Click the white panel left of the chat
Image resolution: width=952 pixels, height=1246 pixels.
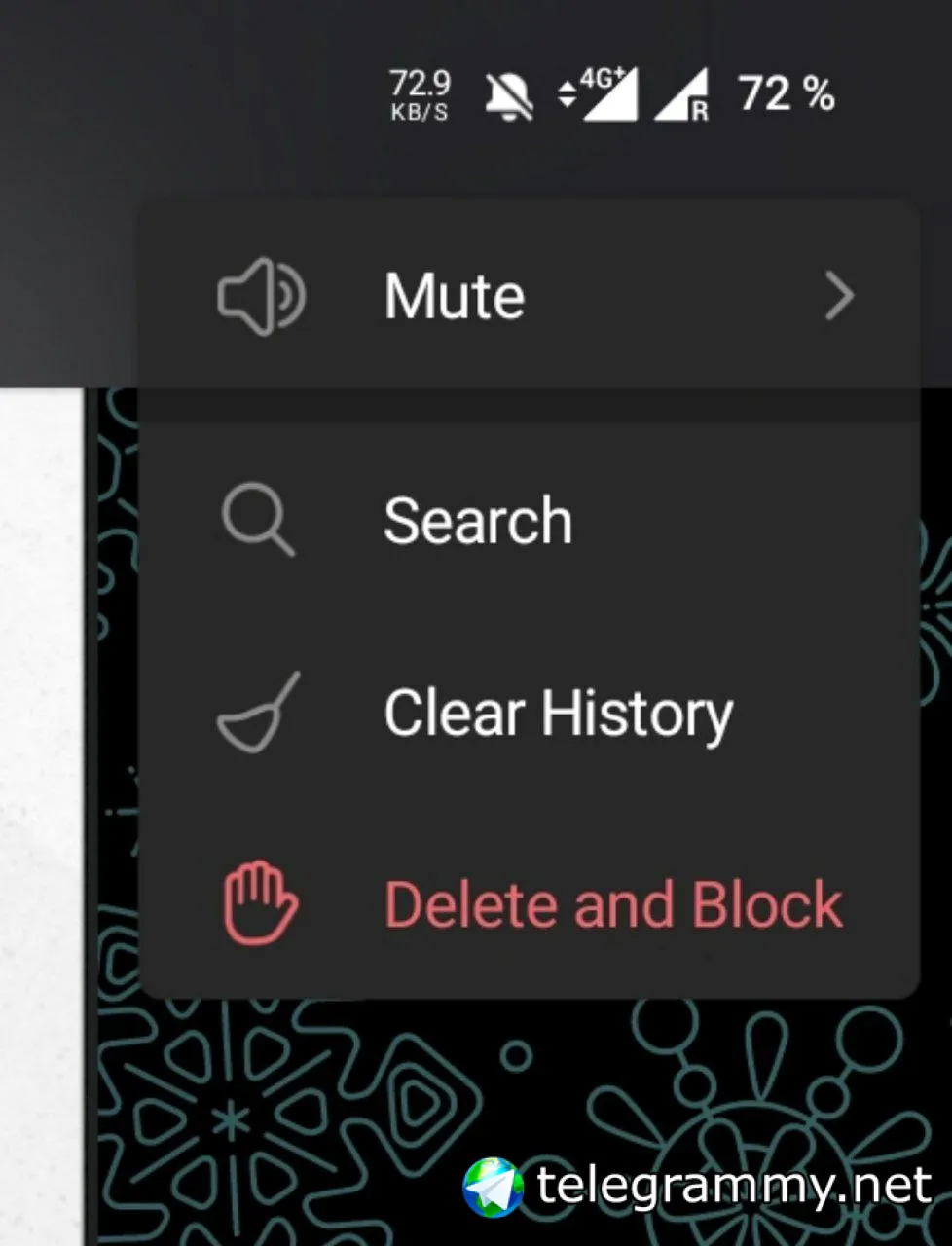(42, 816)
